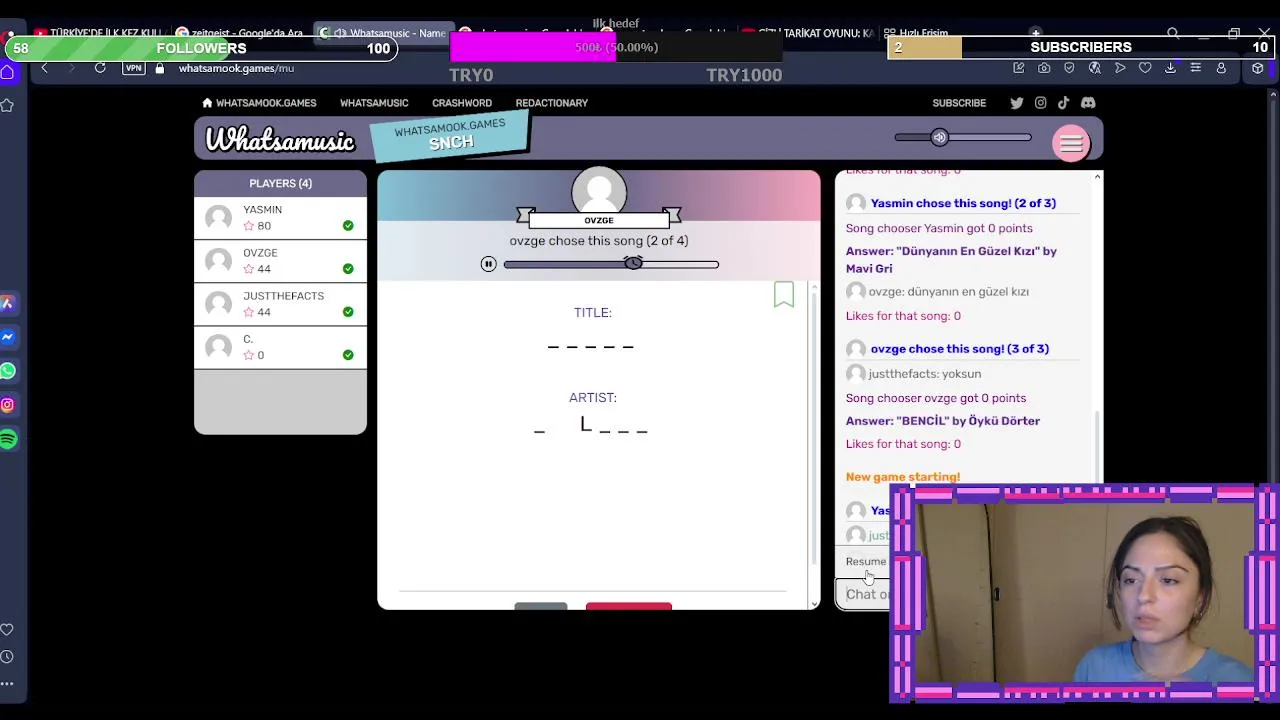Bookmark this song with the green icon

coord(784,294)
